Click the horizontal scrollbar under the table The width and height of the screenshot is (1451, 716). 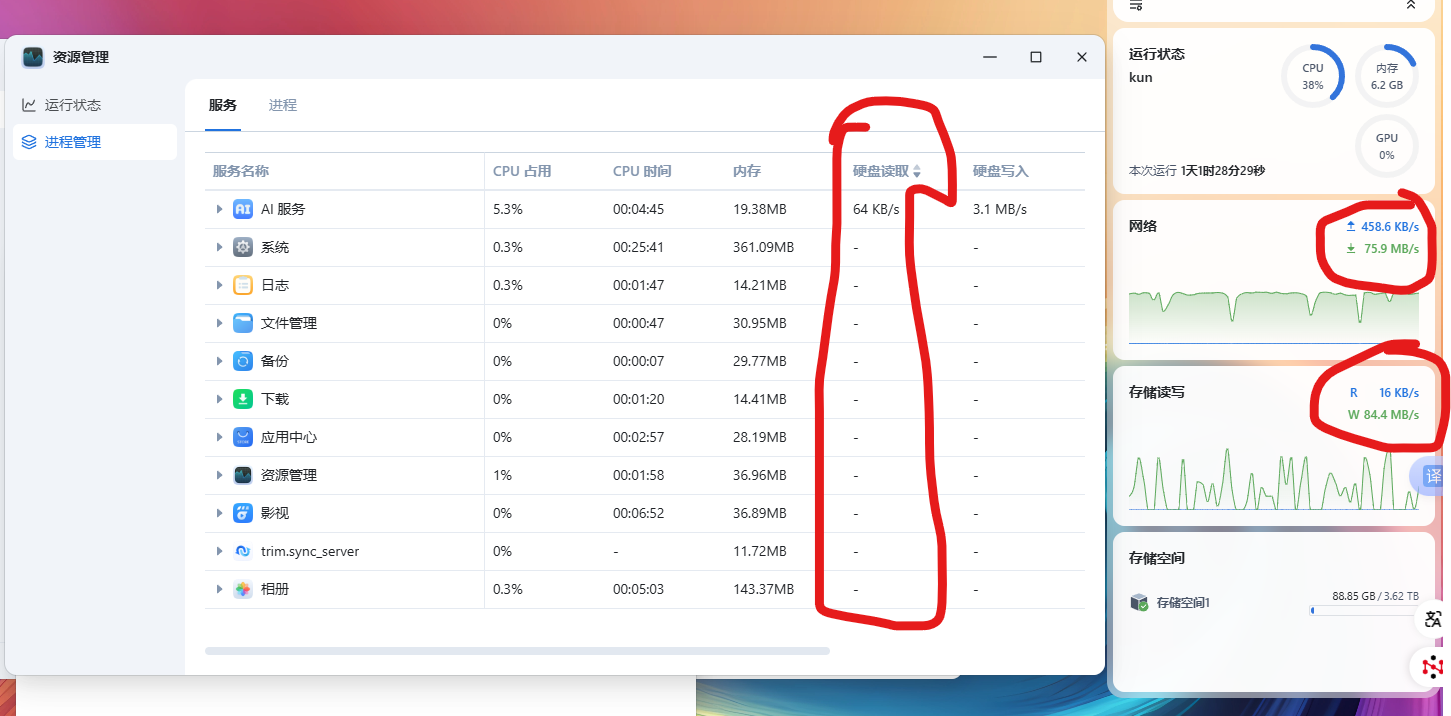point(517,651)
